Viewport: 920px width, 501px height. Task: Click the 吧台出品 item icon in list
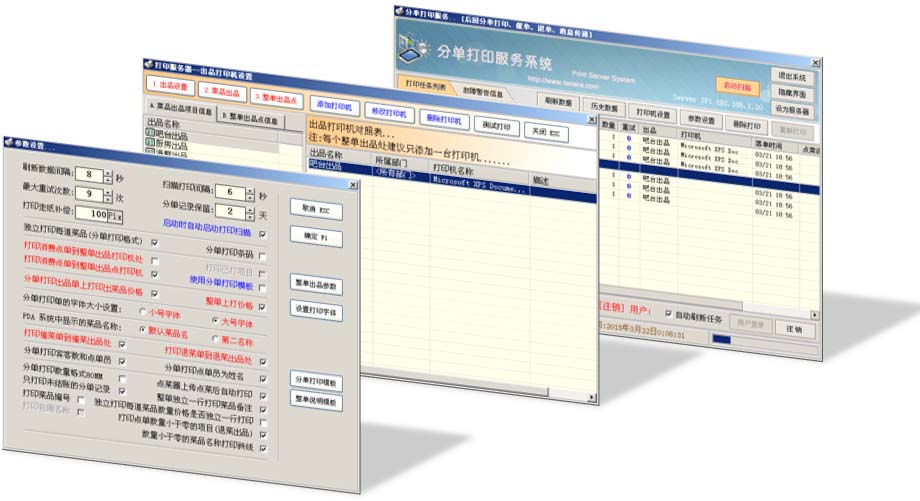151,135
